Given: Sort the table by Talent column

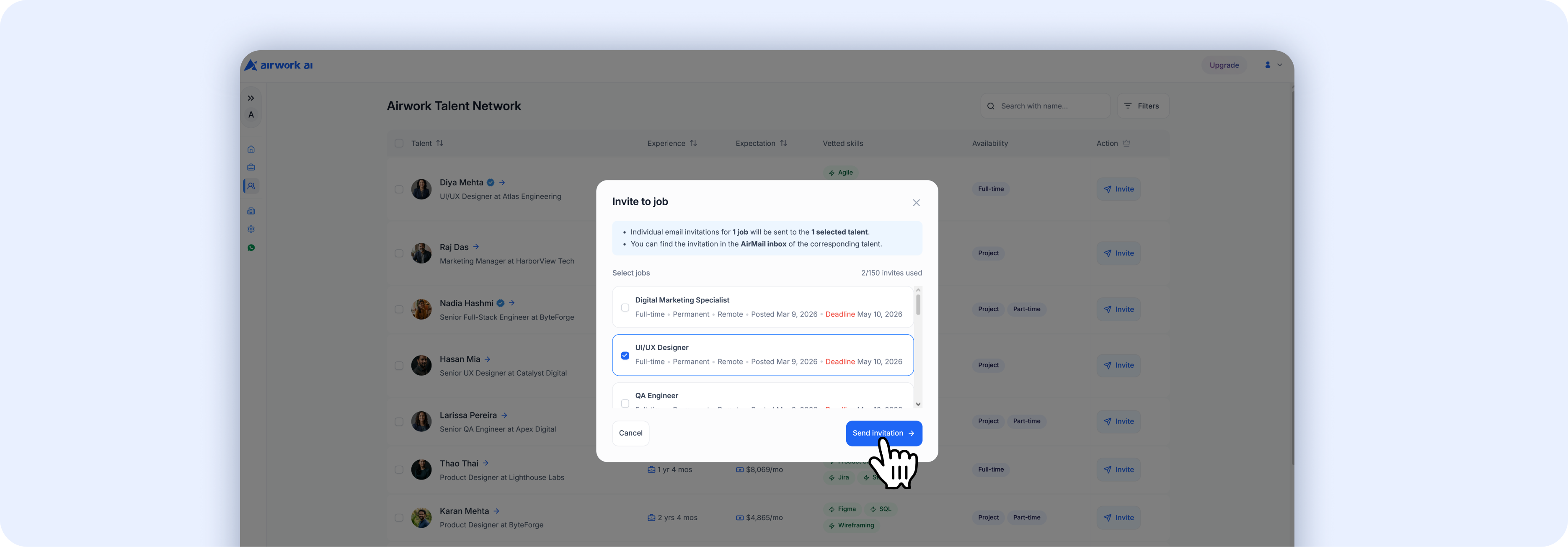Looking at the screenshot, I should click(x=439, y=144).
